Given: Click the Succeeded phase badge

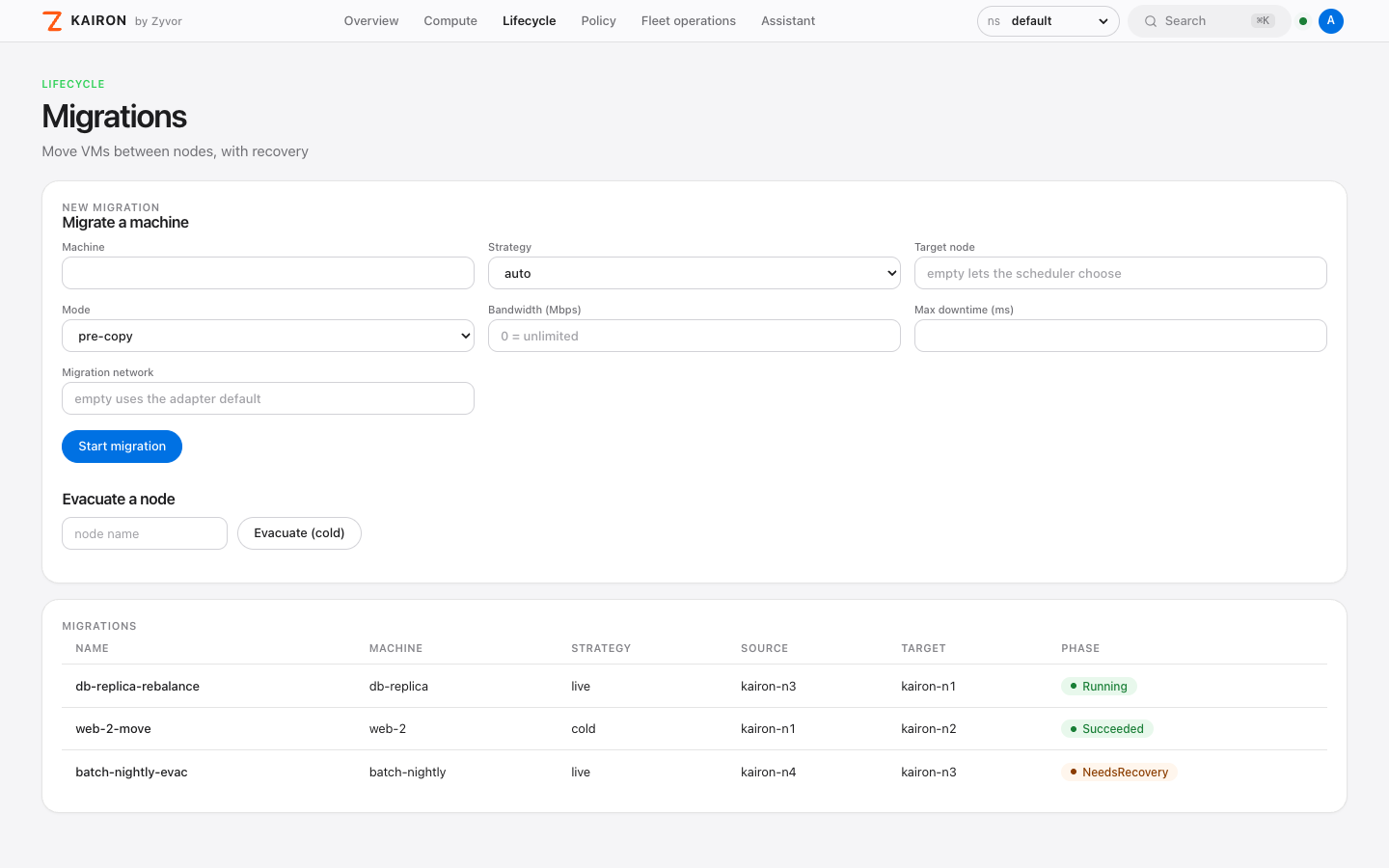Looking at the screenshot, I should (x=1107, y=729).
